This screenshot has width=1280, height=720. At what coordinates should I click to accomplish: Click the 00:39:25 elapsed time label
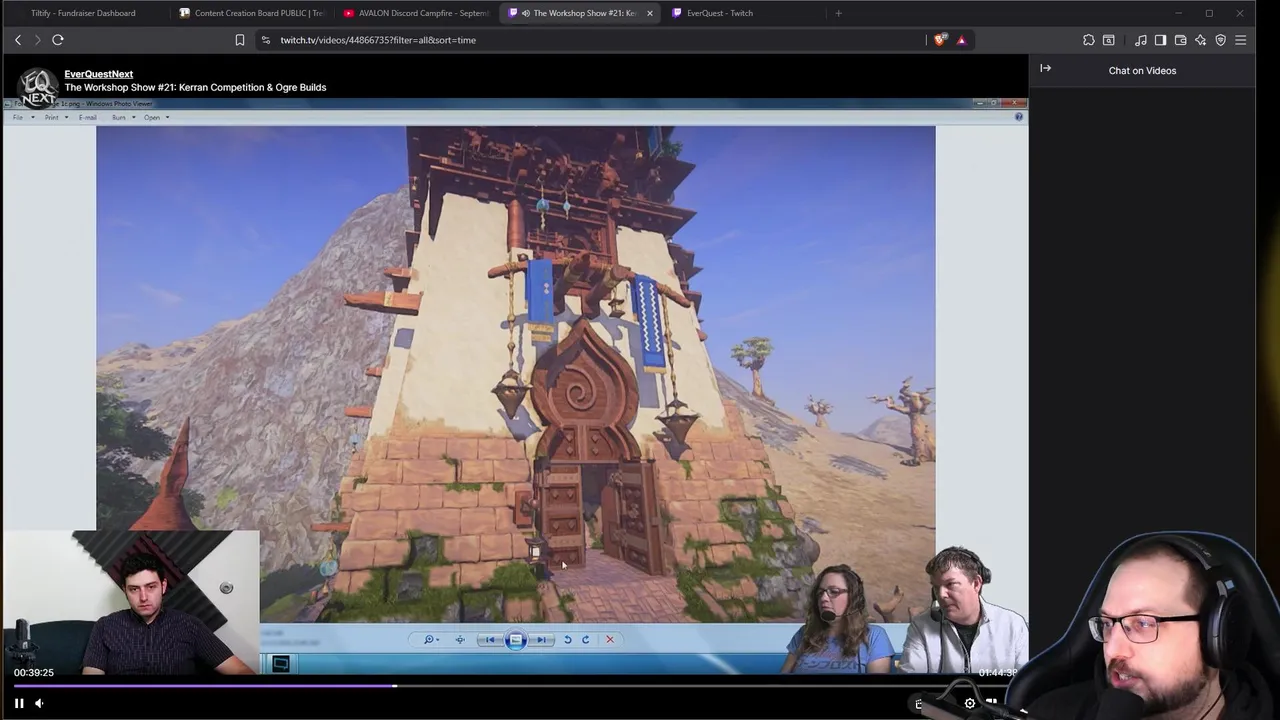click(34, 673)
